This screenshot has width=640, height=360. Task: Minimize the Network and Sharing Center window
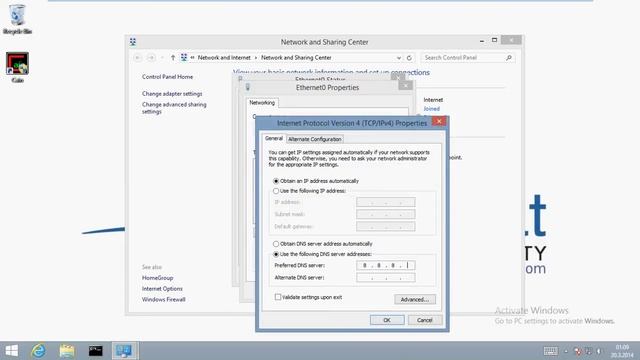point(482,40)
